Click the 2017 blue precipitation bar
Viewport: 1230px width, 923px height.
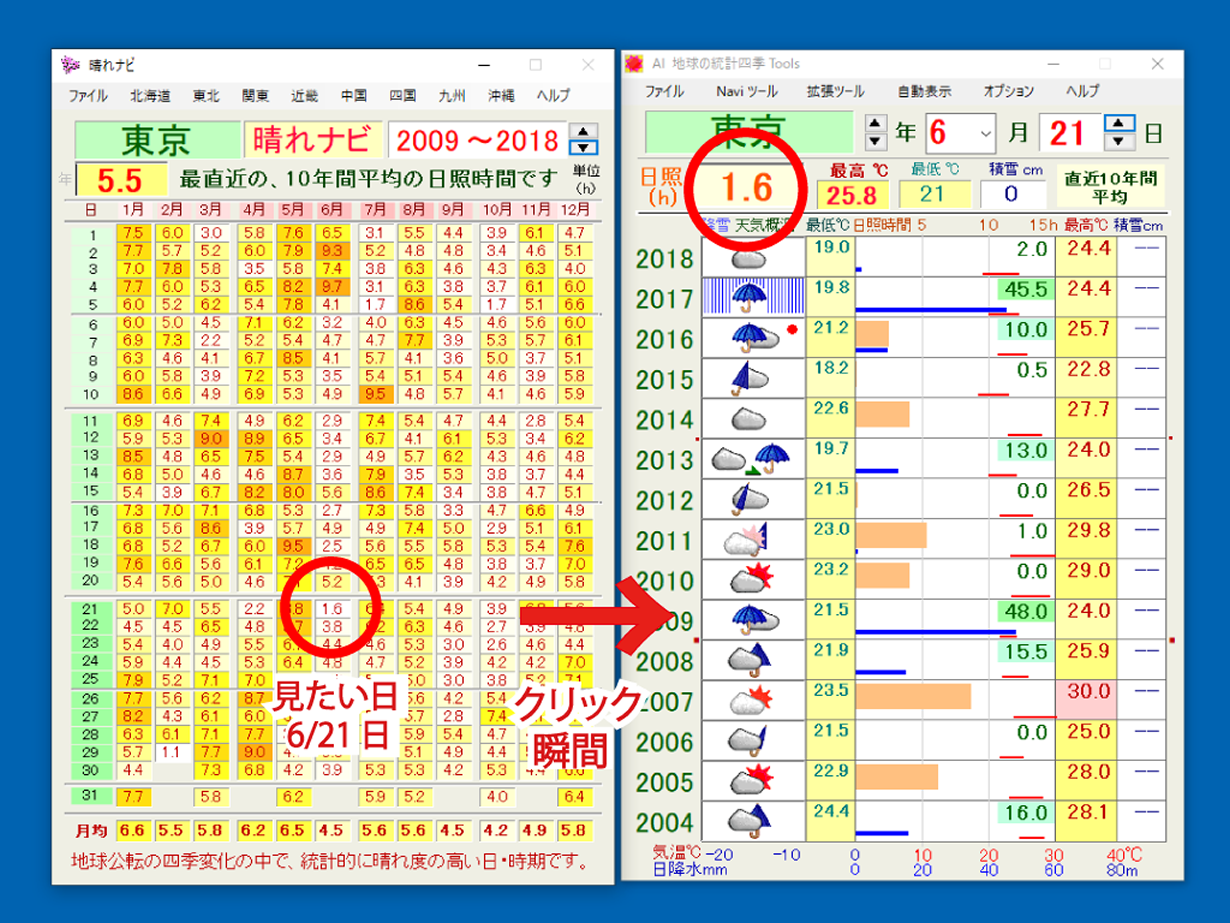tap(931, 310)
